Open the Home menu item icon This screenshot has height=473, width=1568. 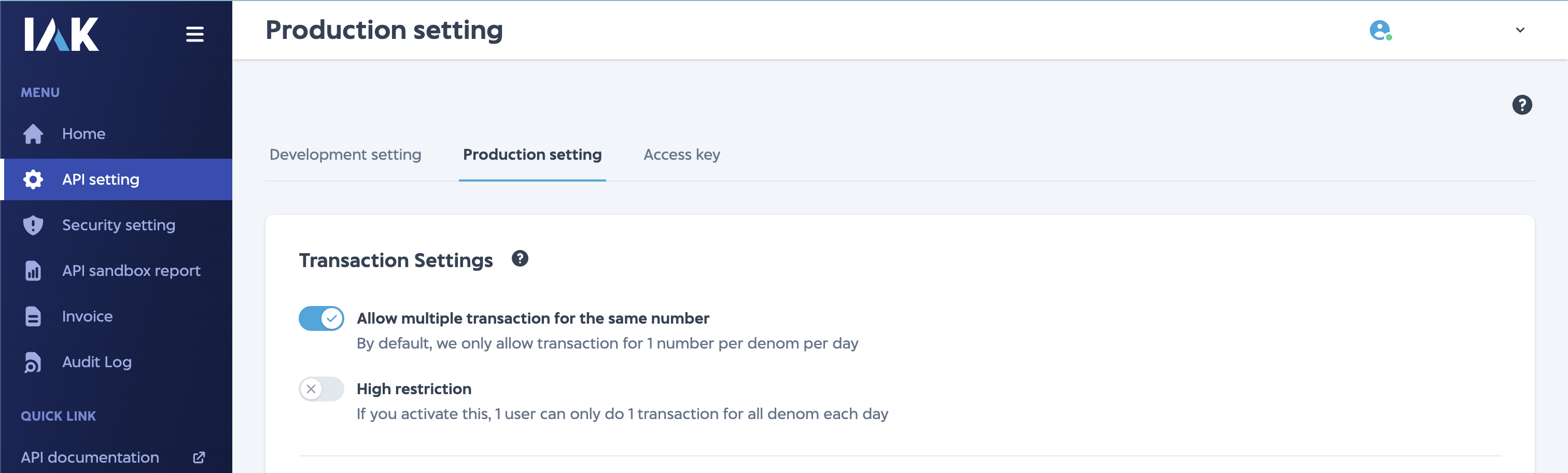32,133
